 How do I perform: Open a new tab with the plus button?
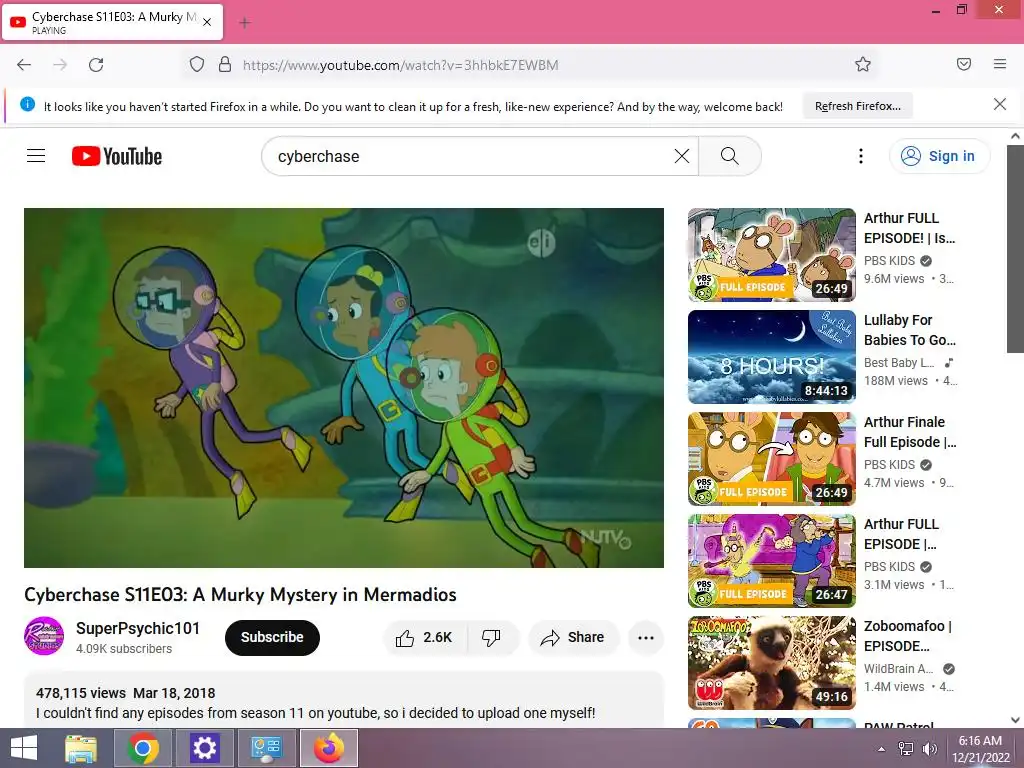[245, 23]
